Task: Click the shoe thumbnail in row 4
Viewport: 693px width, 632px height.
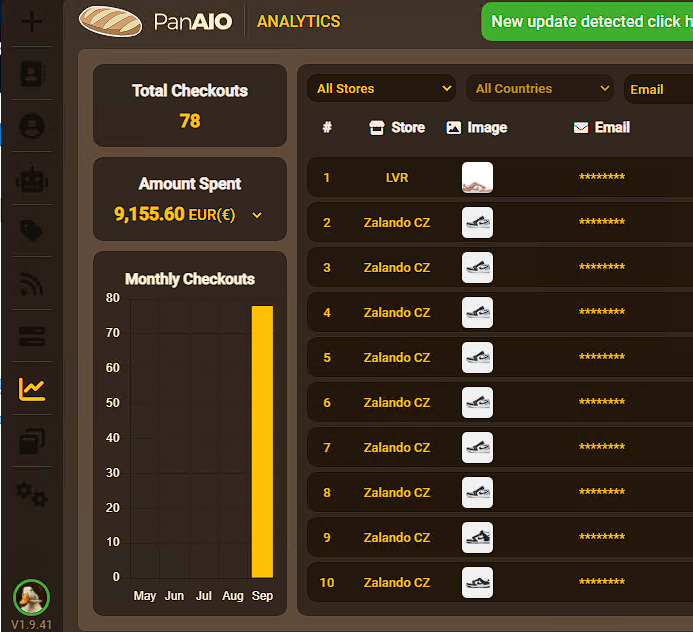Action: pyautogui.click(x=477, y=312)
